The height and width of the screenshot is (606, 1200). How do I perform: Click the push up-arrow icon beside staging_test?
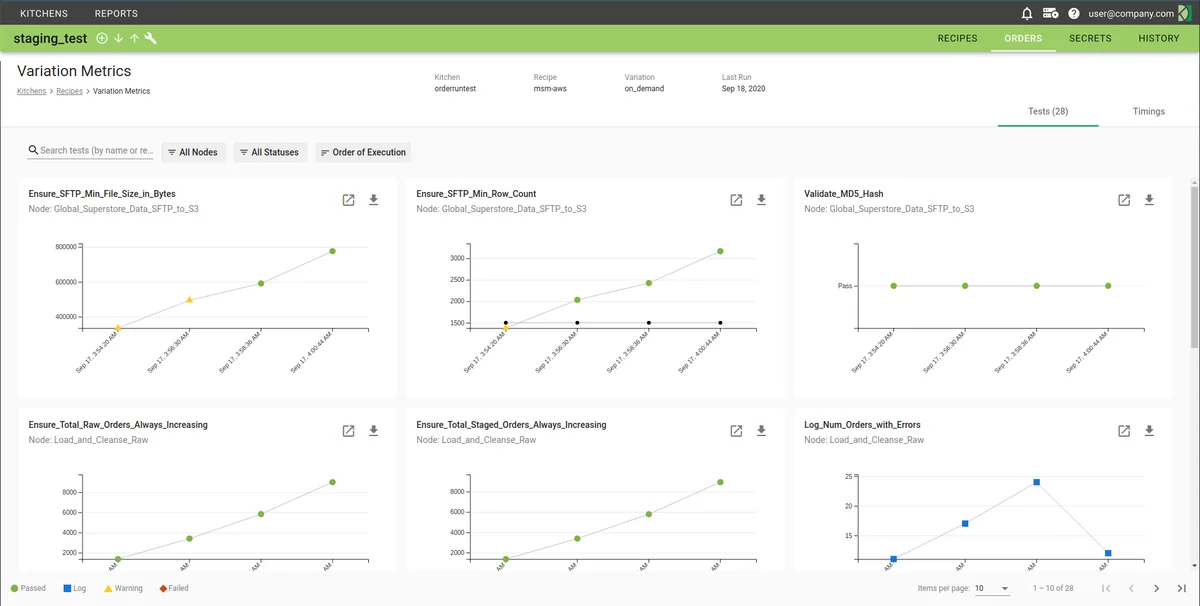click(135, 38)
